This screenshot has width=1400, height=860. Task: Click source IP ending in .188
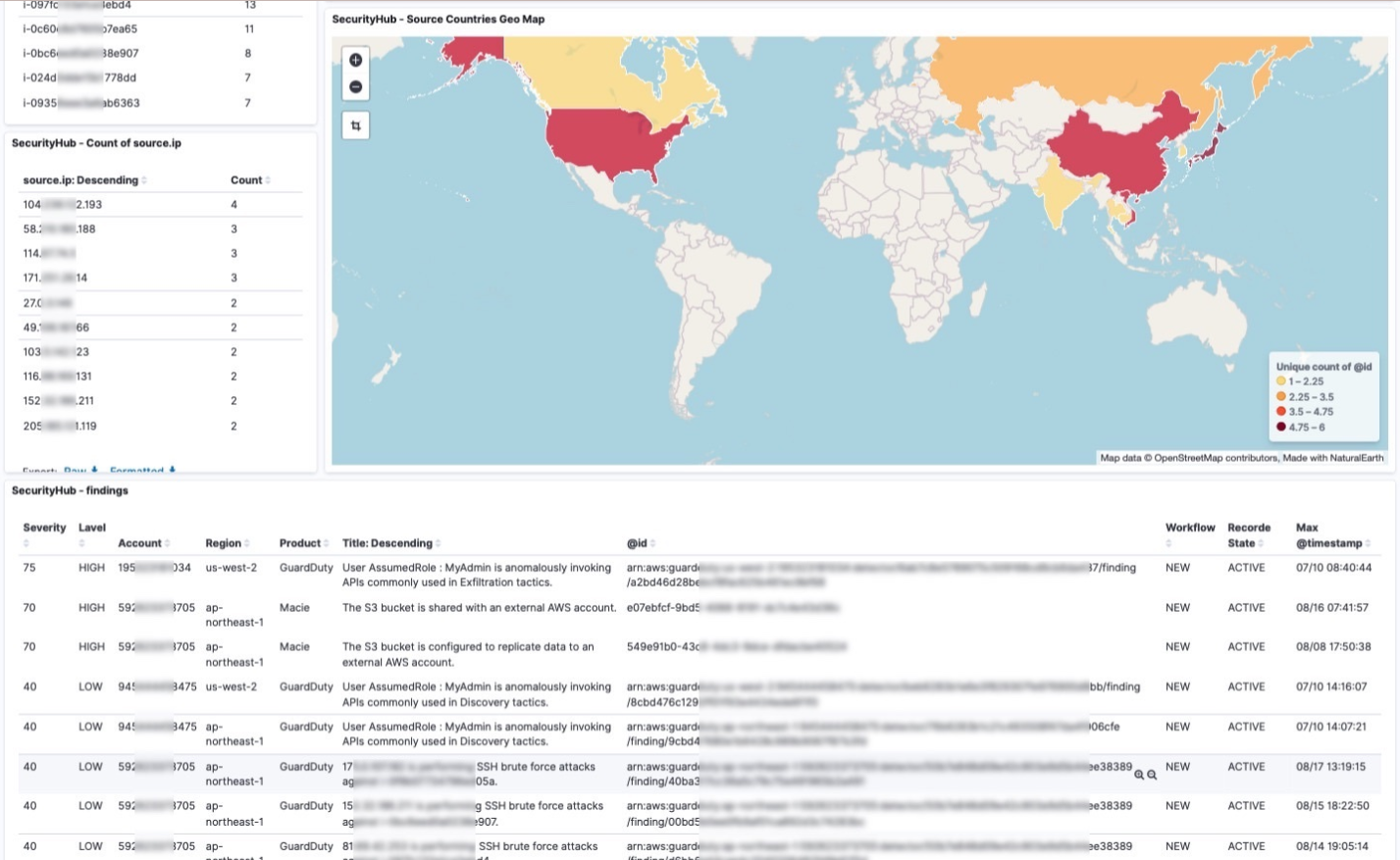(59, 229)
